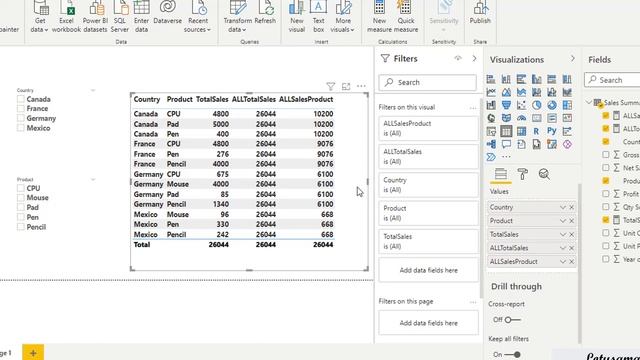The image size is (640, 360).
Task: Select the gauge visual
Action: coord(521,118)
